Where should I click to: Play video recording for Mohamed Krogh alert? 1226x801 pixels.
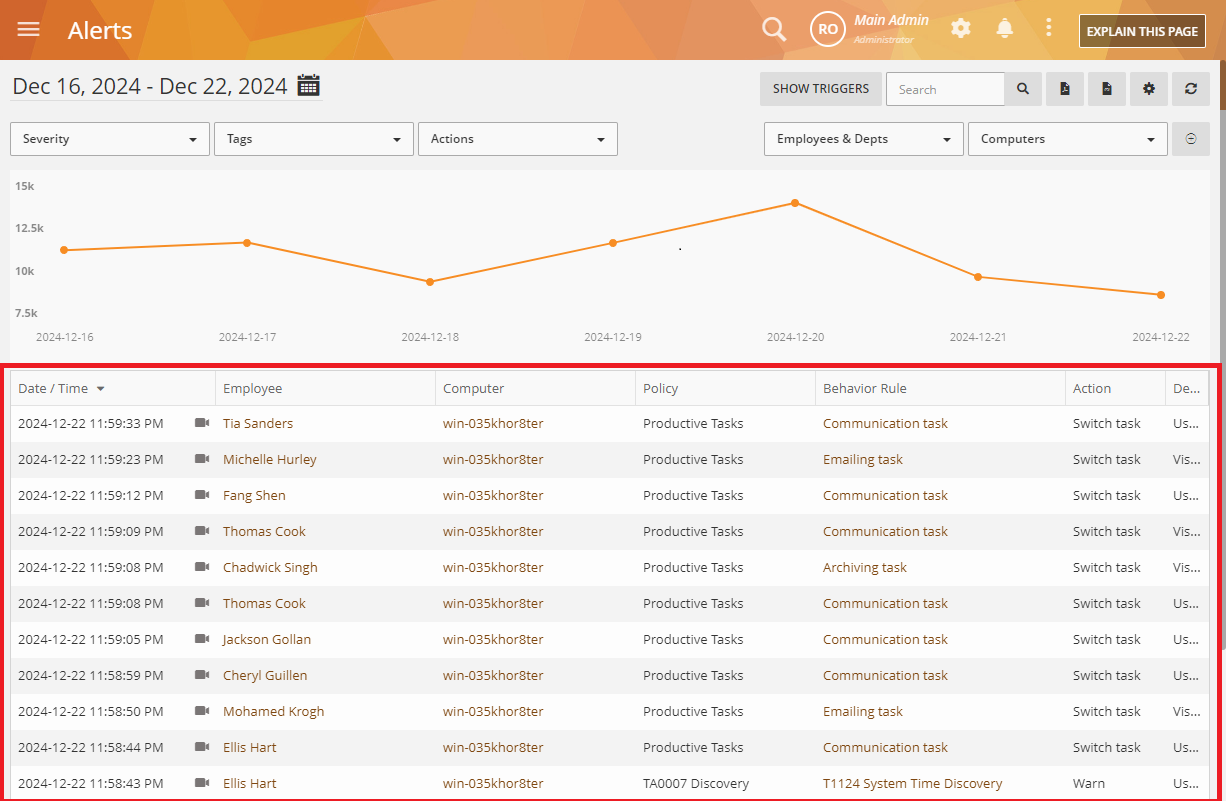point(202,711)
